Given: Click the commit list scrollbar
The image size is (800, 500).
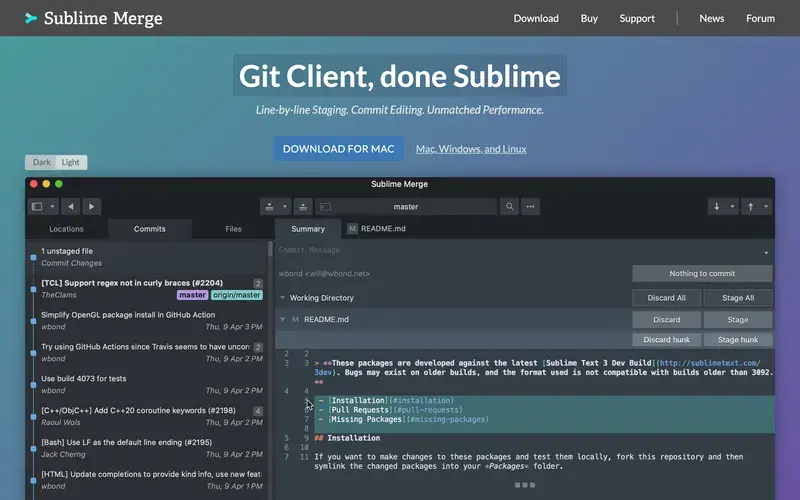Looking at the screenshot, I should point(270,248).
